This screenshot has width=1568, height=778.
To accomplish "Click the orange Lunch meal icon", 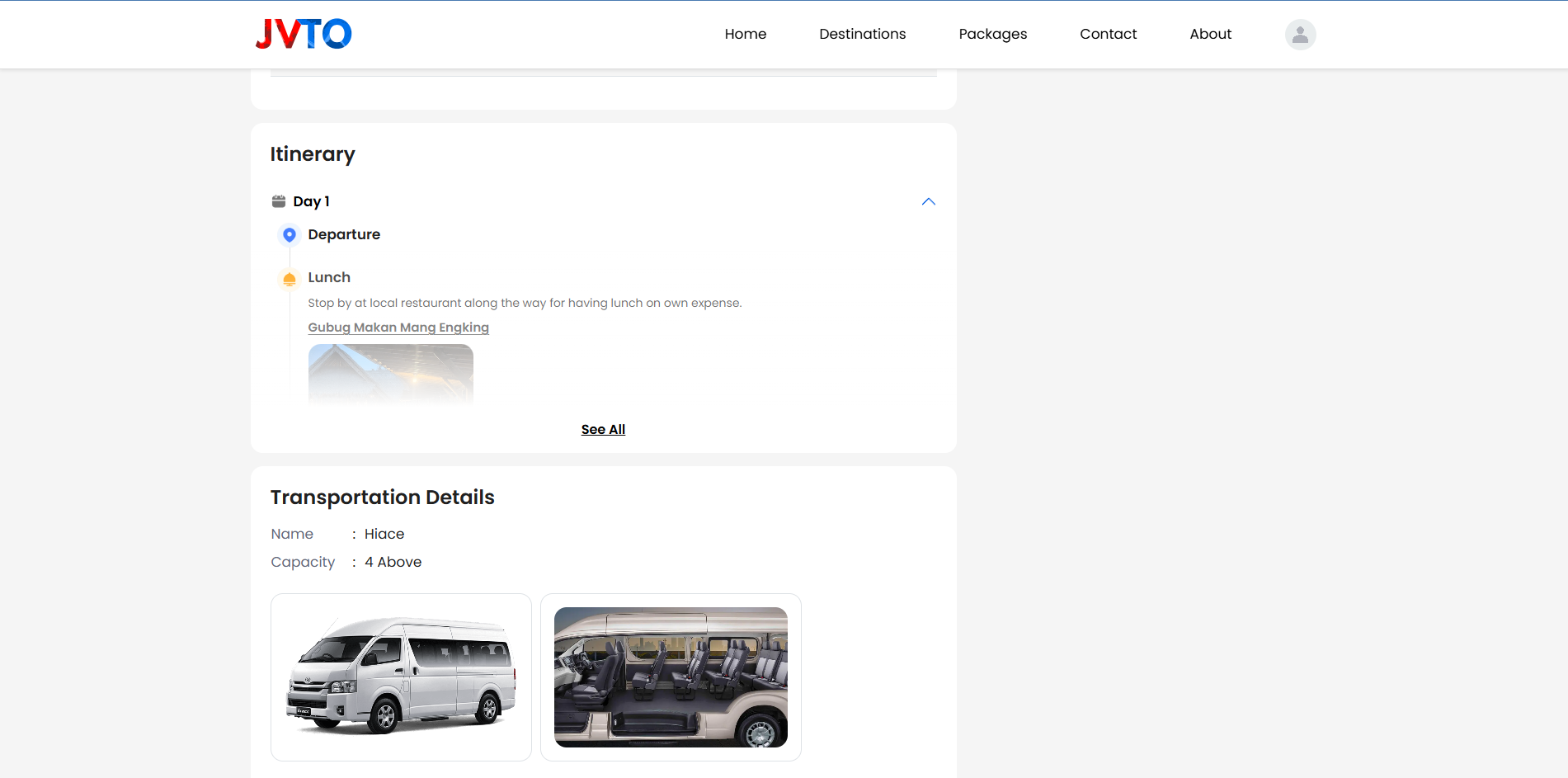I will point(290,279).
